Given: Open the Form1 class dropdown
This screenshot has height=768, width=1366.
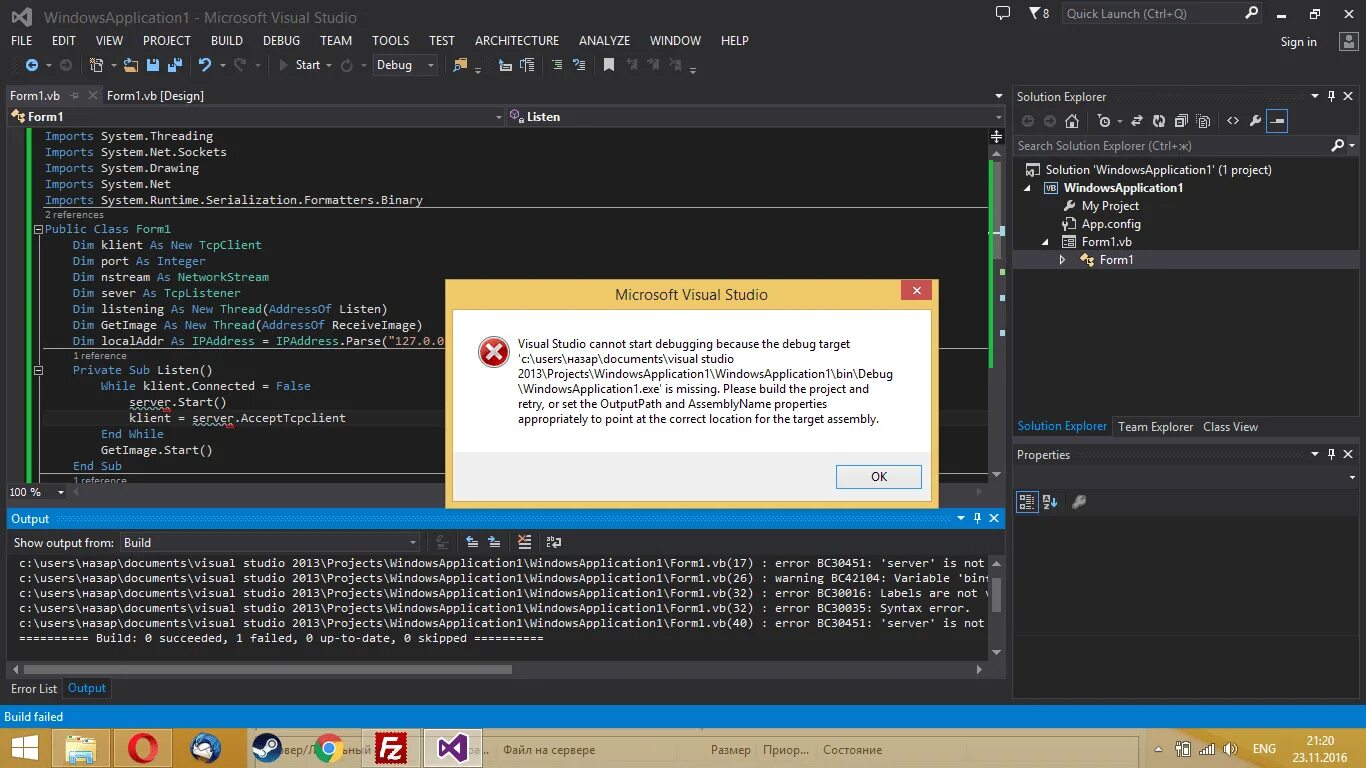Looking at the screenshot, I should tap(257, 117).
